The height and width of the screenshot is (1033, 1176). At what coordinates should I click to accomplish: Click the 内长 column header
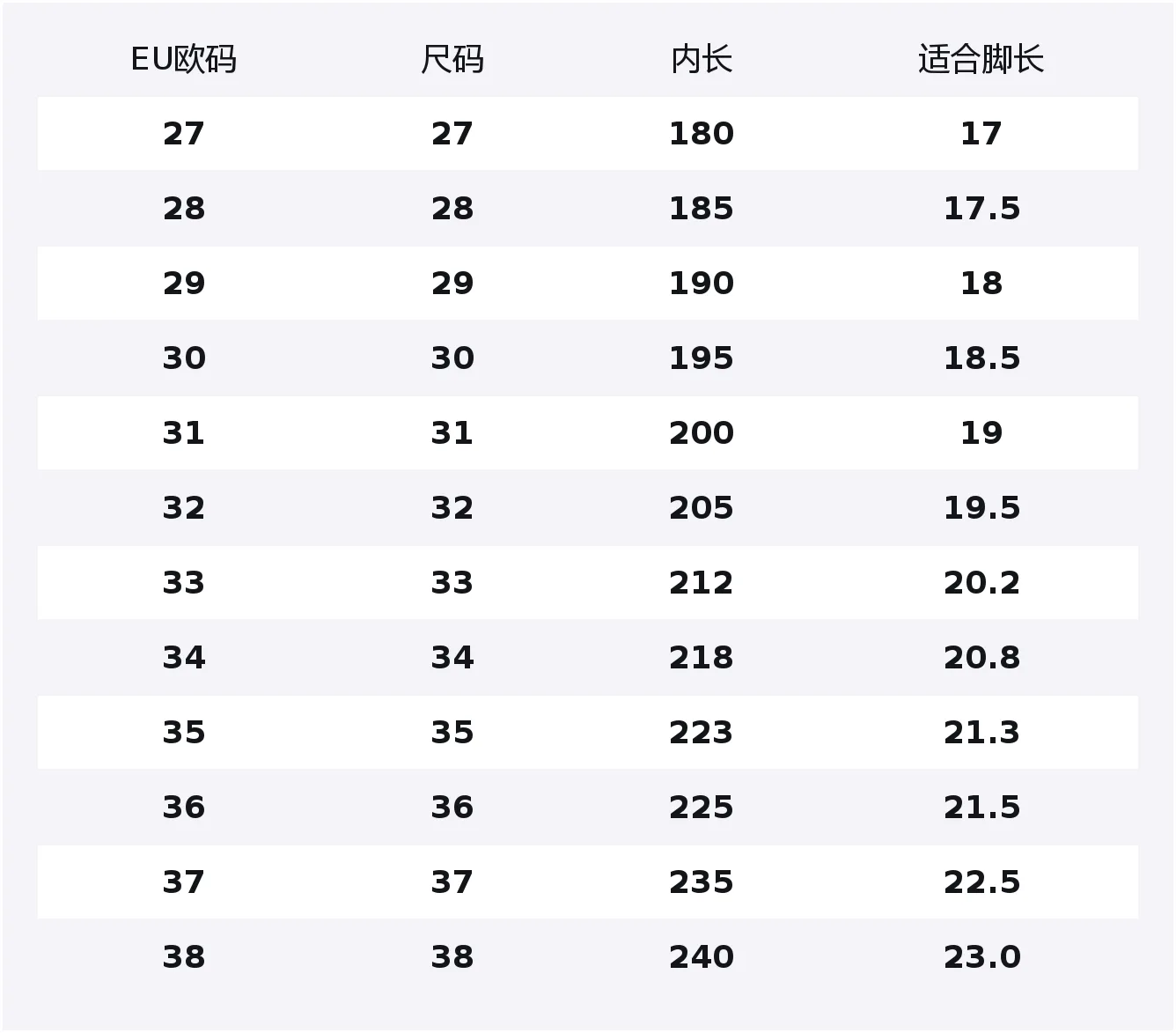(x=702, y=60)
